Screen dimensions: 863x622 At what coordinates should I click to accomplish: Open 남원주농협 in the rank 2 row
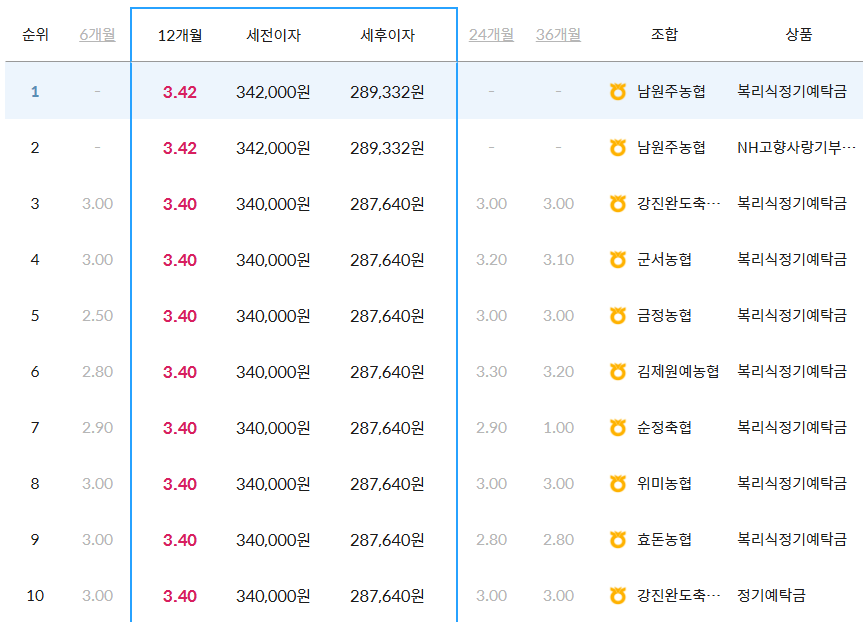tap(671, 148)
